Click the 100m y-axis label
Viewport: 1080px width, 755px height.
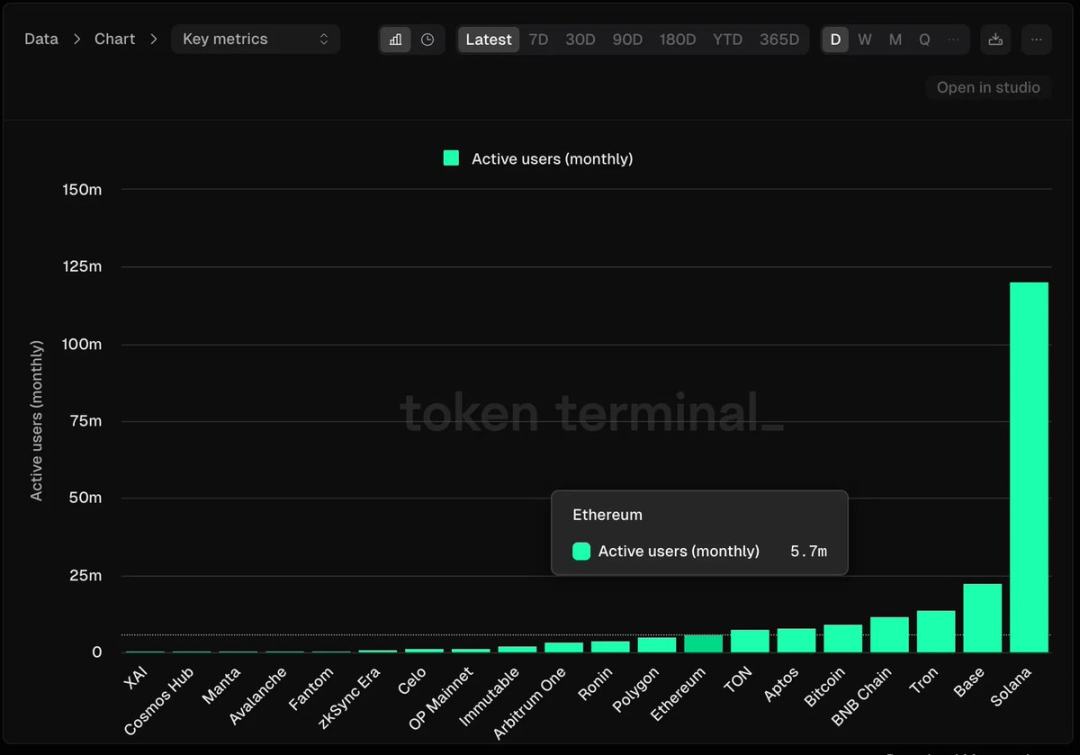pyautogui.click(x=82, y=344)
